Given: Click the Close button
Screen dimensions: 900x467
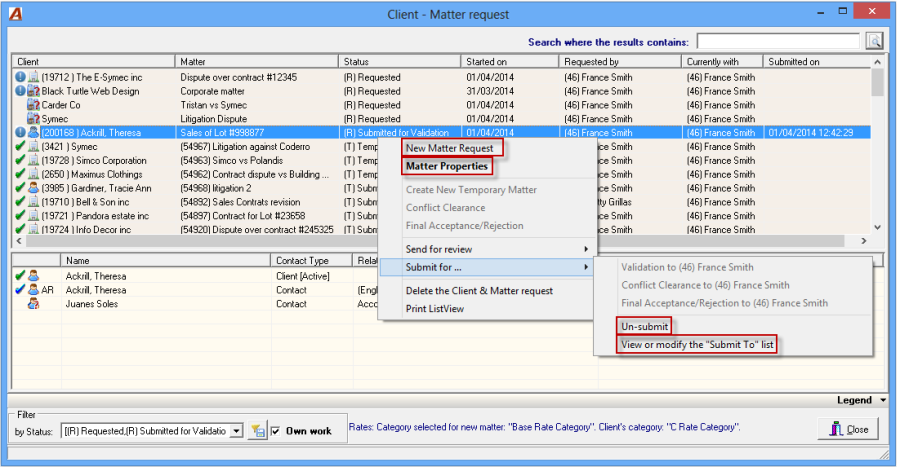Looking at the screenshot, I should 848,429.
